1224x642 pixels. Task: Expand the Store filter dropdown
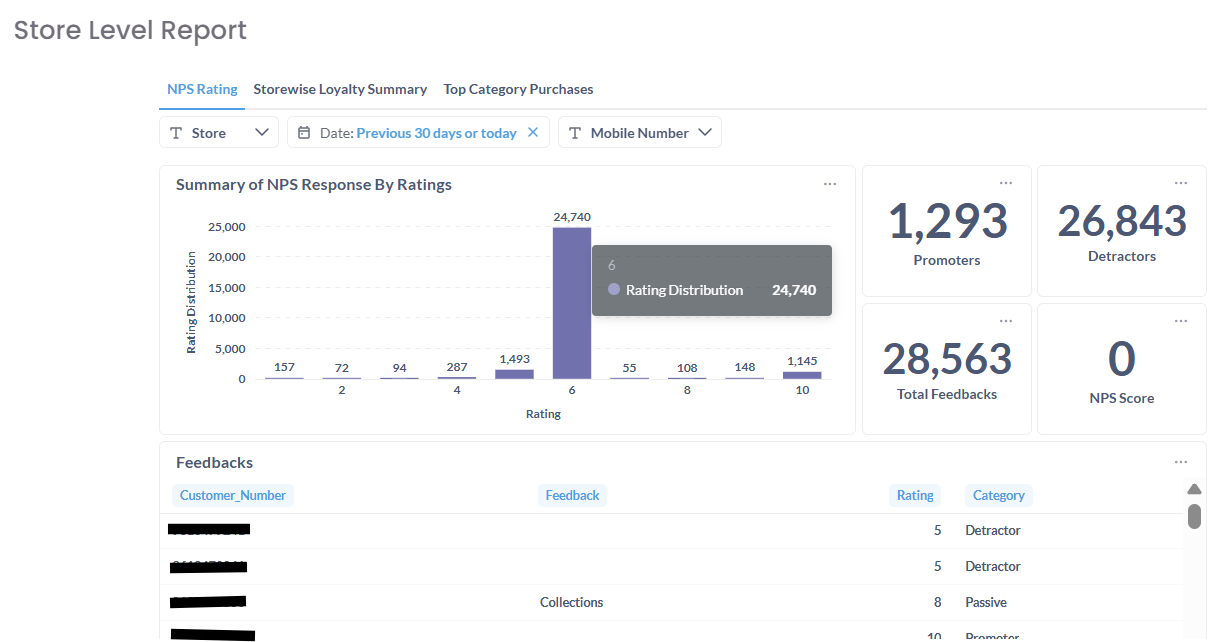(x=263, y=132)
